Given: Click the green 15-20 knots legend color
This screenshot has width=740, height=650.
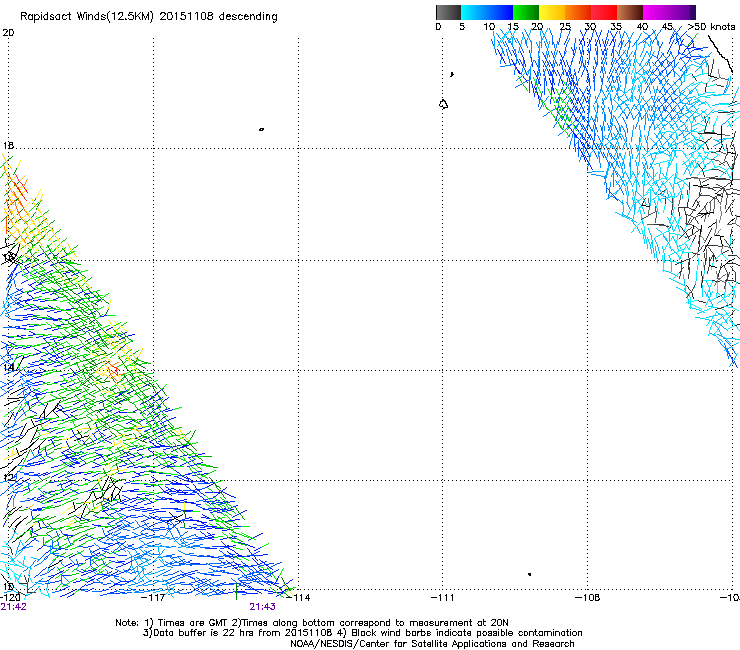Looking at the screenshot, I should (526, 12).
